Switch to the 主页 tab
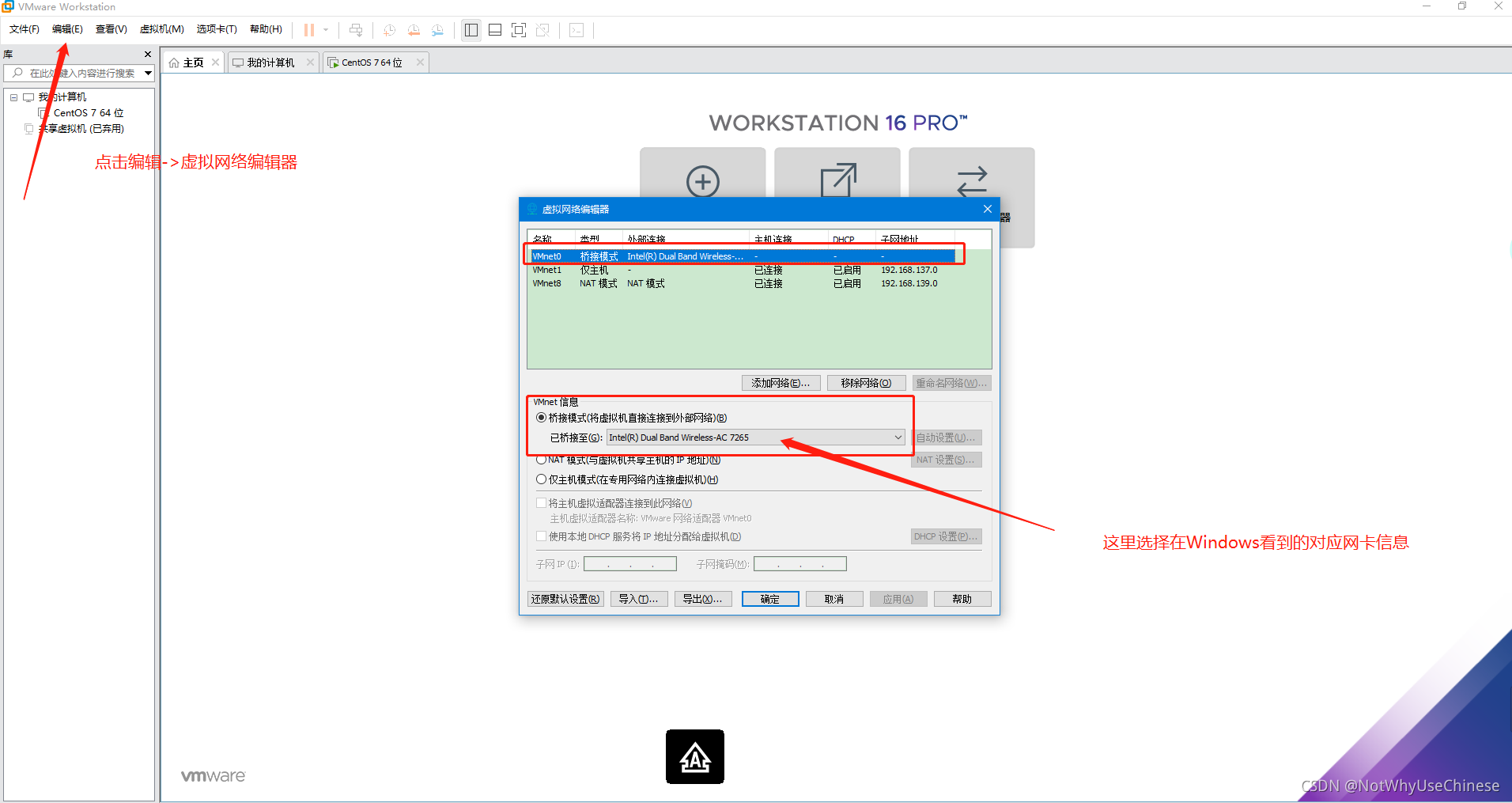Screen dimensions: 1512x803 pyautogui.click(x=193, y=62)
